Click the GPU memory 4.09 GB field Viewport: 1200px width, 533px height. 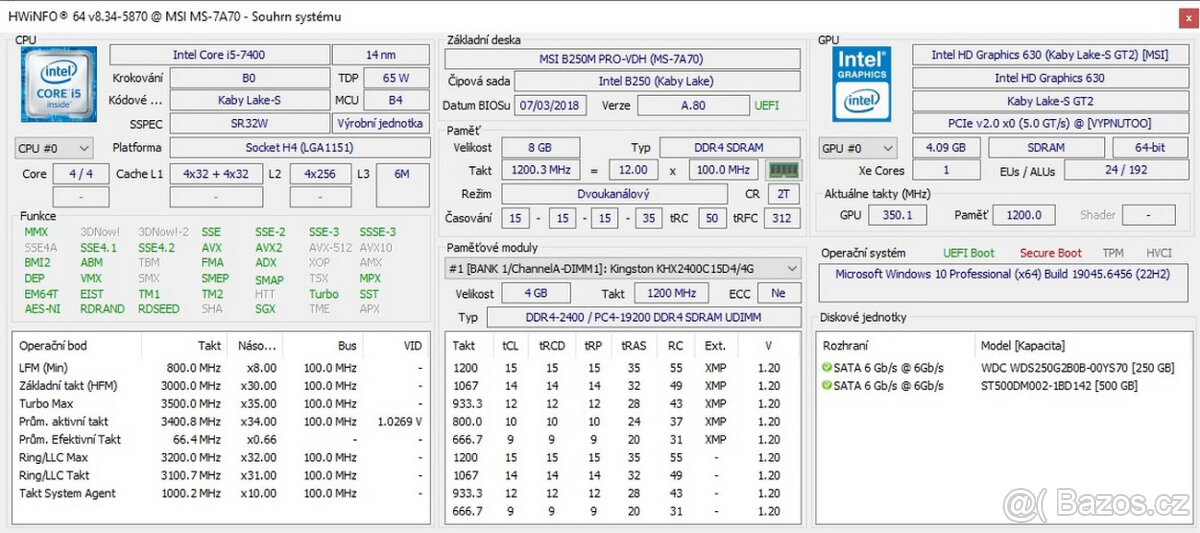tap(945, 148)
